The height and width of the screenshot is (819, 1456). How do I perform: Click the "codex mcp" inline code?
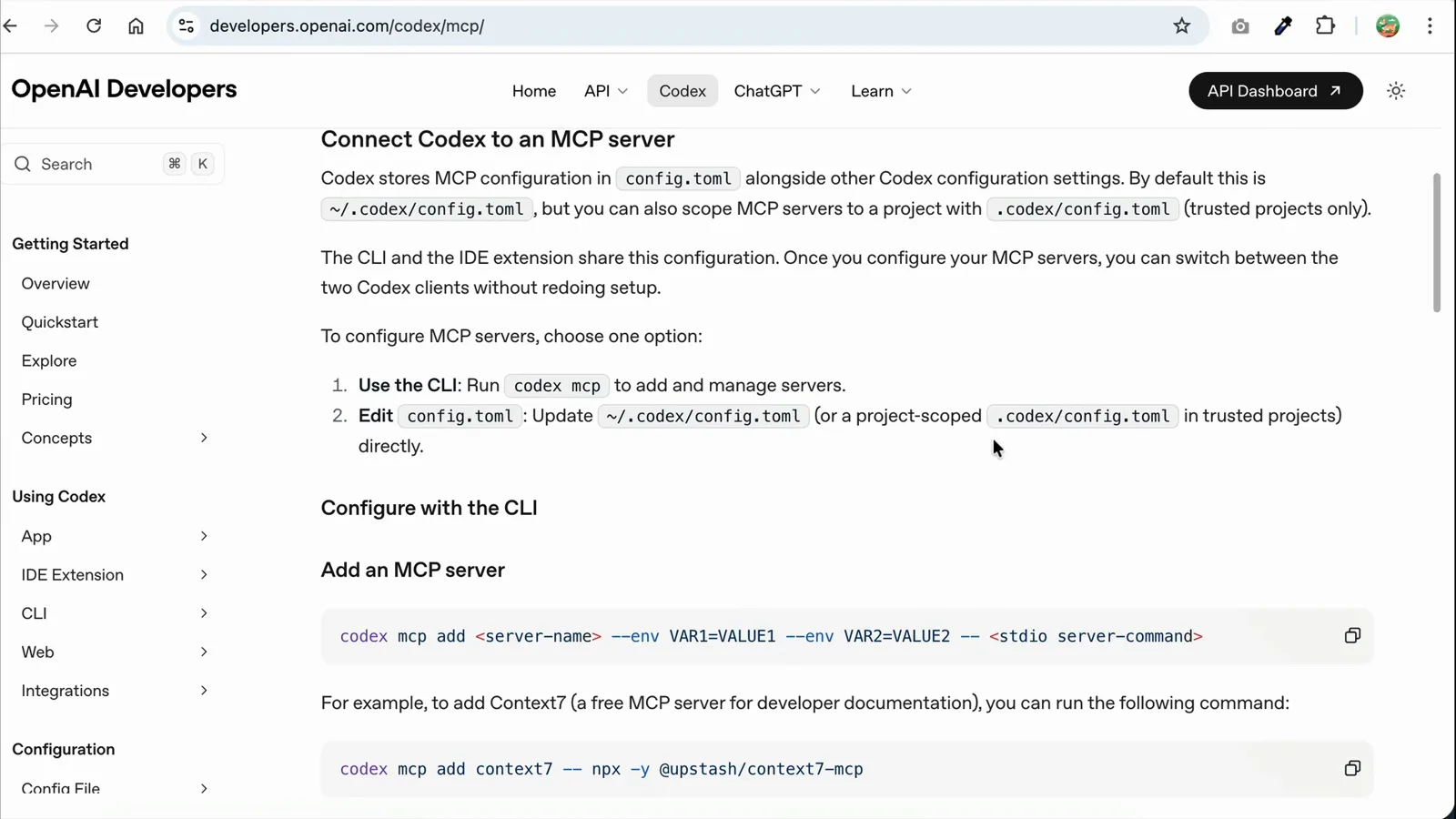(x=557, y=386)
